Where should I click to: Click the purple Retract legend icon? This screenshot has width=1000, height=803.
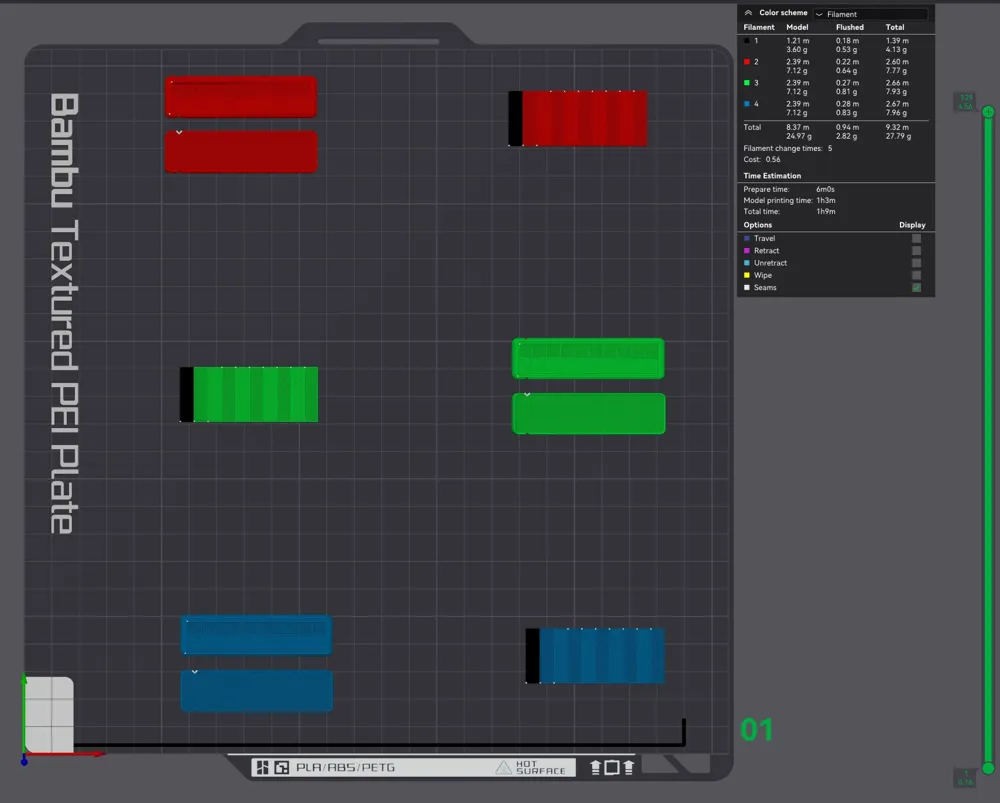click(747, 250)
